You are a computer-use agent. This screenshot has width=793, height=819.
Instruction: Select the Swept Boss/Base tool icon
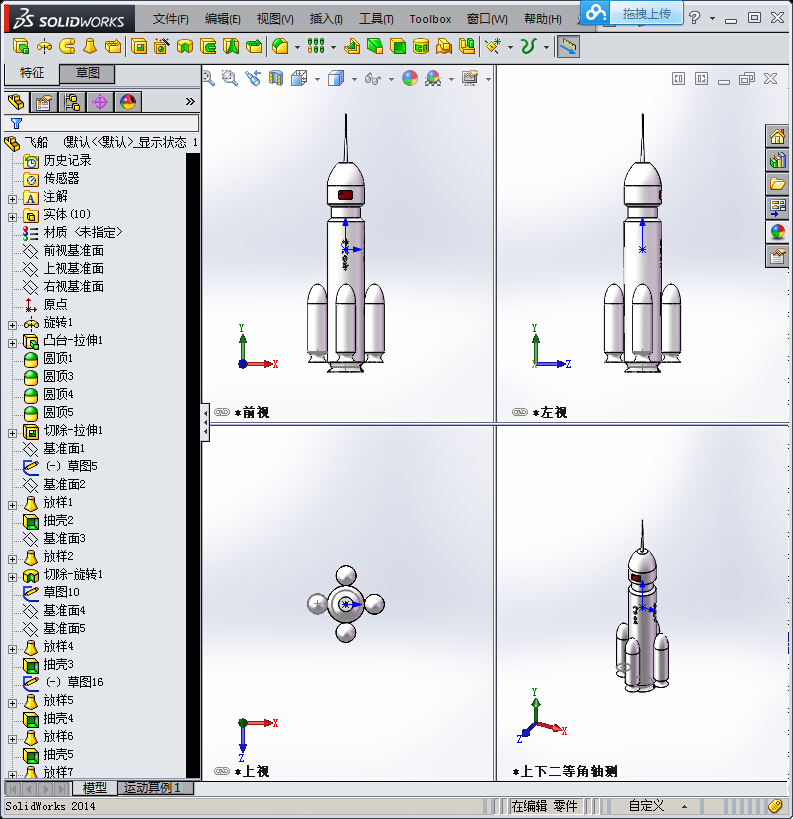click(67, 46)
